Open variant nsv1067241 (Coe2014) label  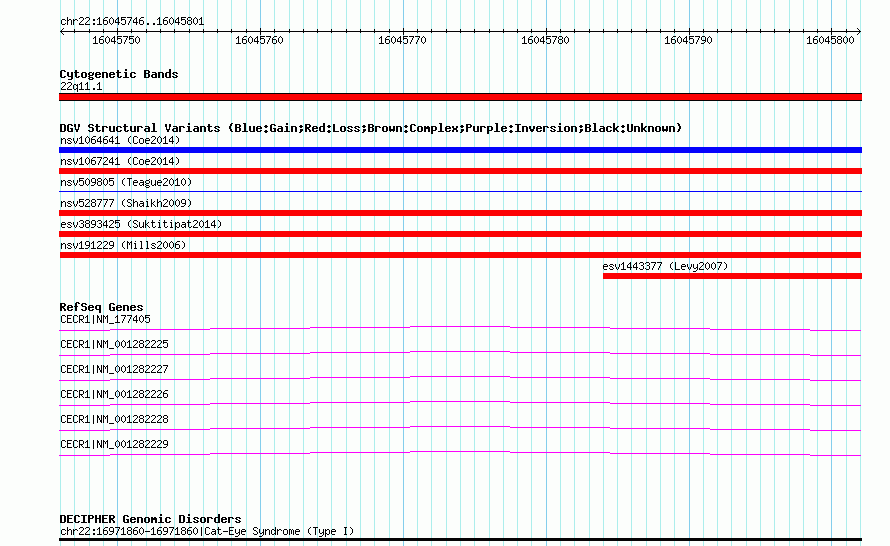[120, 161]
